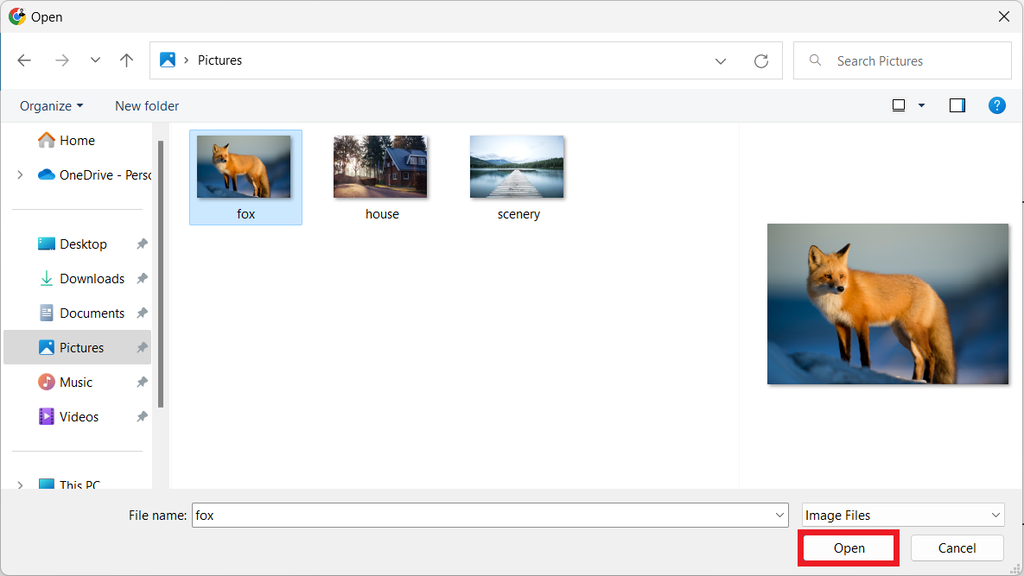Open the Music folder in the sidebar
Image resolution: width=1024 pixels, height=576 pixels.
coord(77,382)
